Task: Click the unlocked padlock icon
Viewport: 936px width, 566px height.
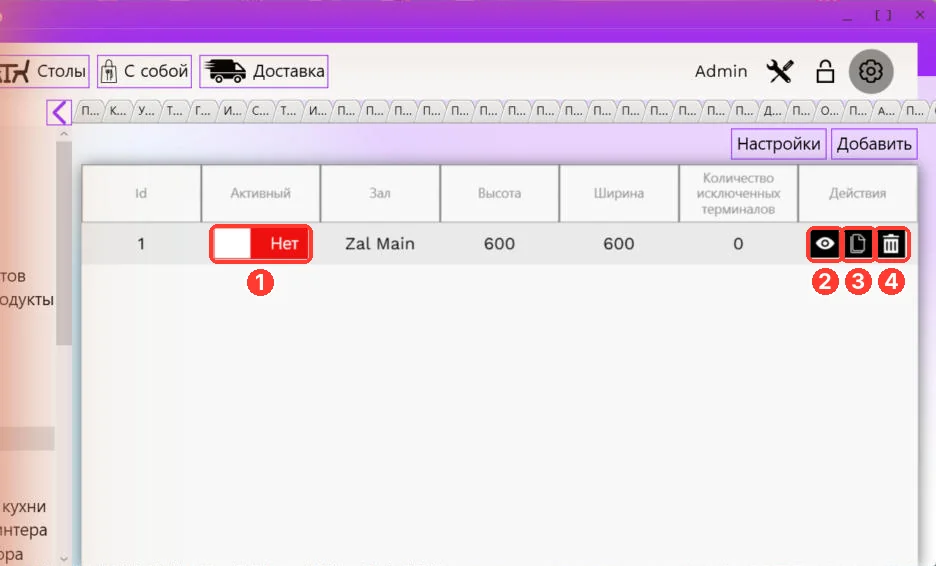Action: point(825,72)
